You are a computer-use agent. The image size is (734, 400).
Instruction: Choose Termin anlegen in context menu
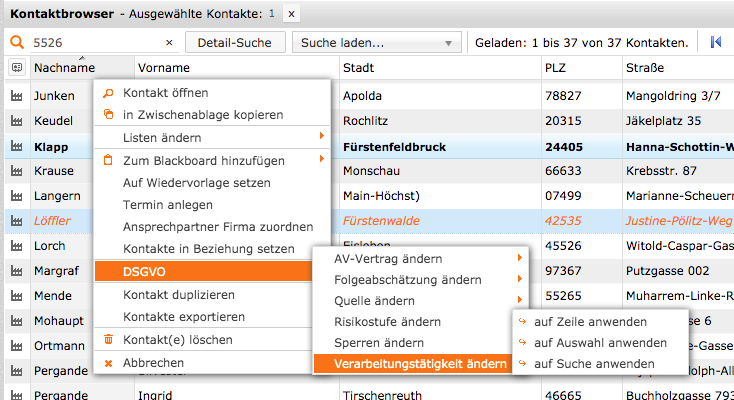[x=168, y=205]
